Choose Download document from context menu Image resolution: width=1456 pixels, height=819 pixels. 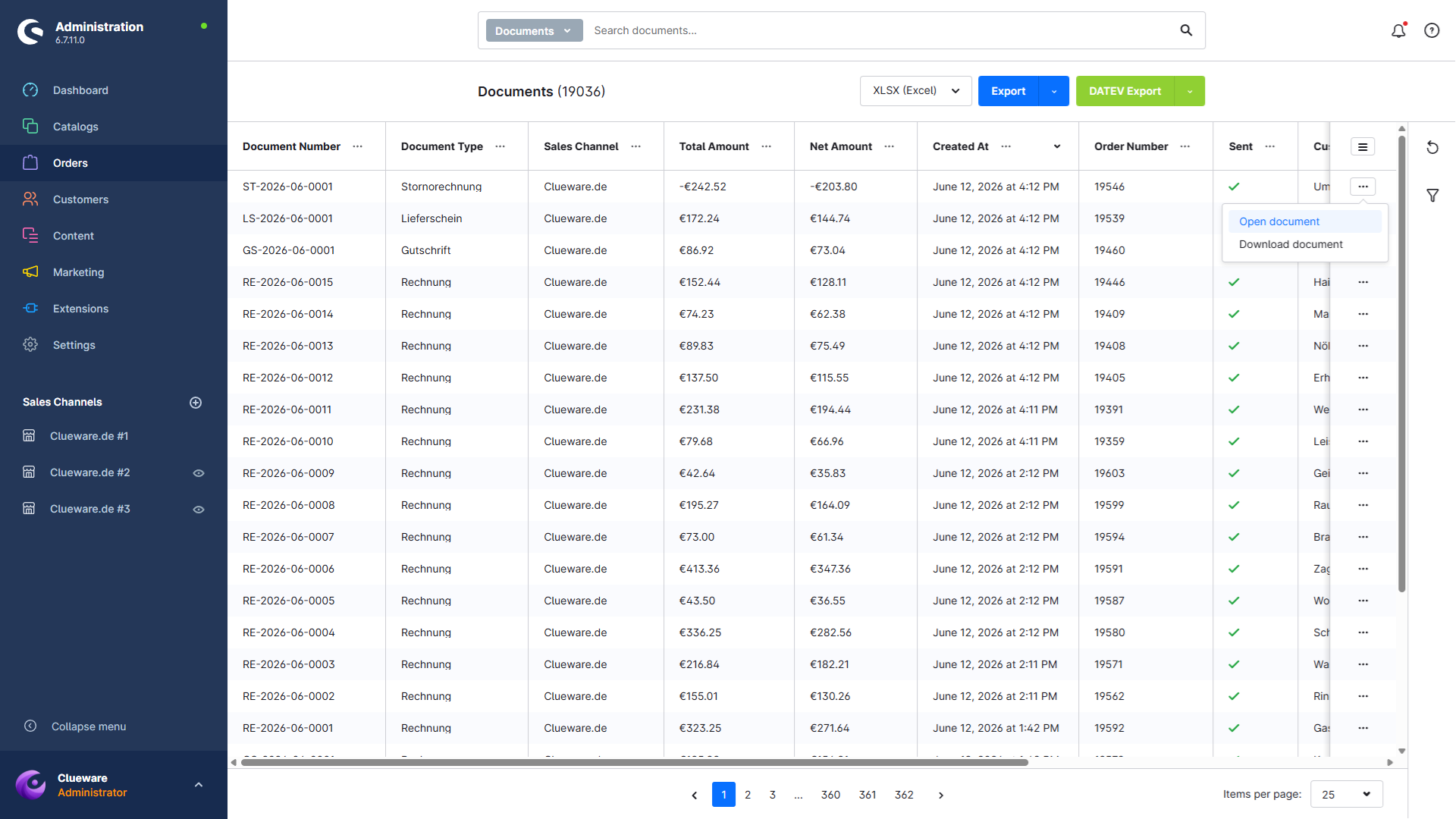[x=1304, y=244]
